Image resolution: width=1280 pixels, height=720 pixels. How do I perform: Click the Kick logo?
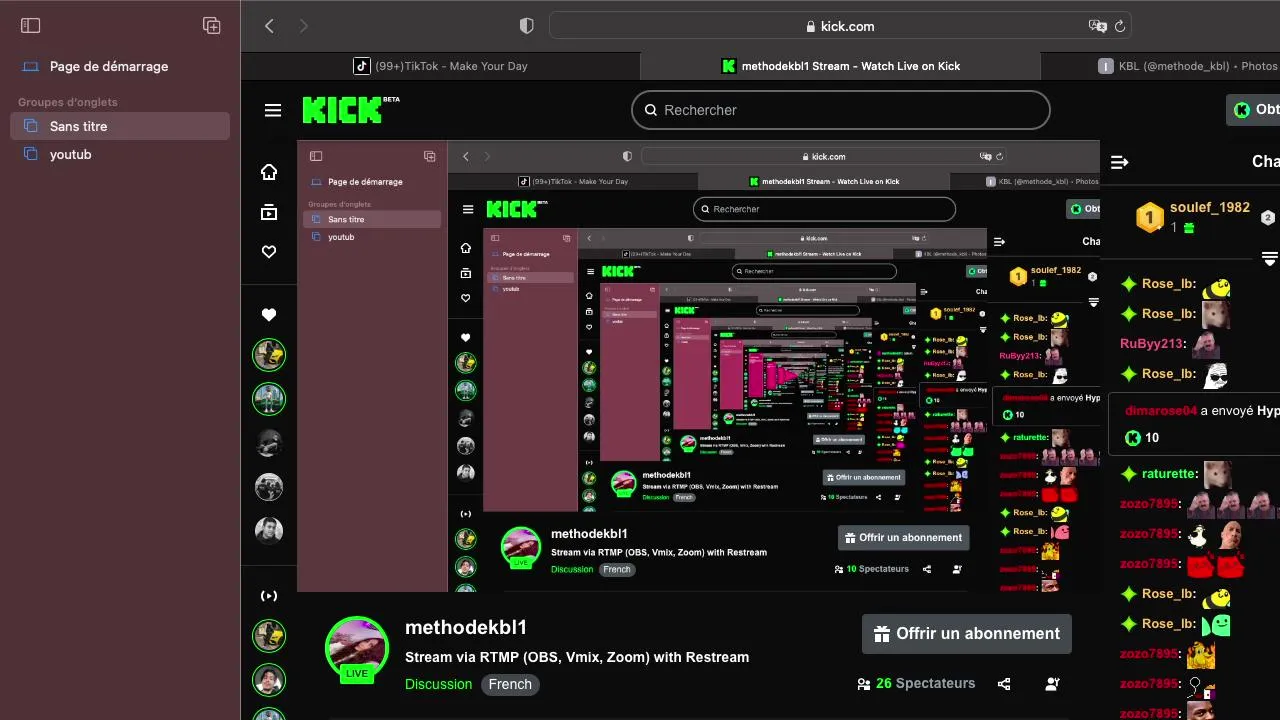[350, 109]
